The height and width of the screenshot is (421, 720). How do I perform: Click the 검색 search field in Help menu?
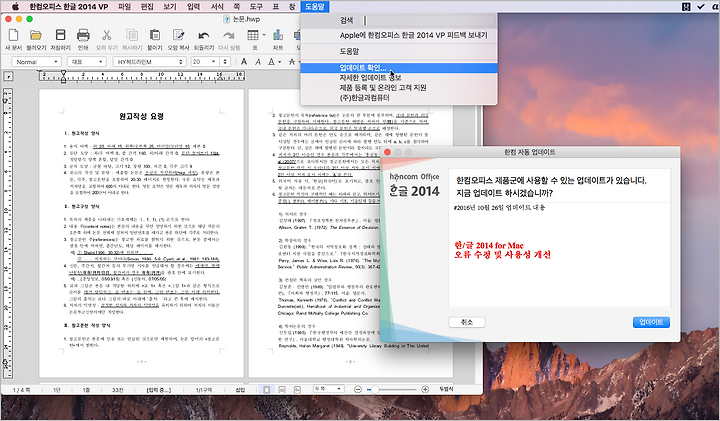(x=428, y=20)
